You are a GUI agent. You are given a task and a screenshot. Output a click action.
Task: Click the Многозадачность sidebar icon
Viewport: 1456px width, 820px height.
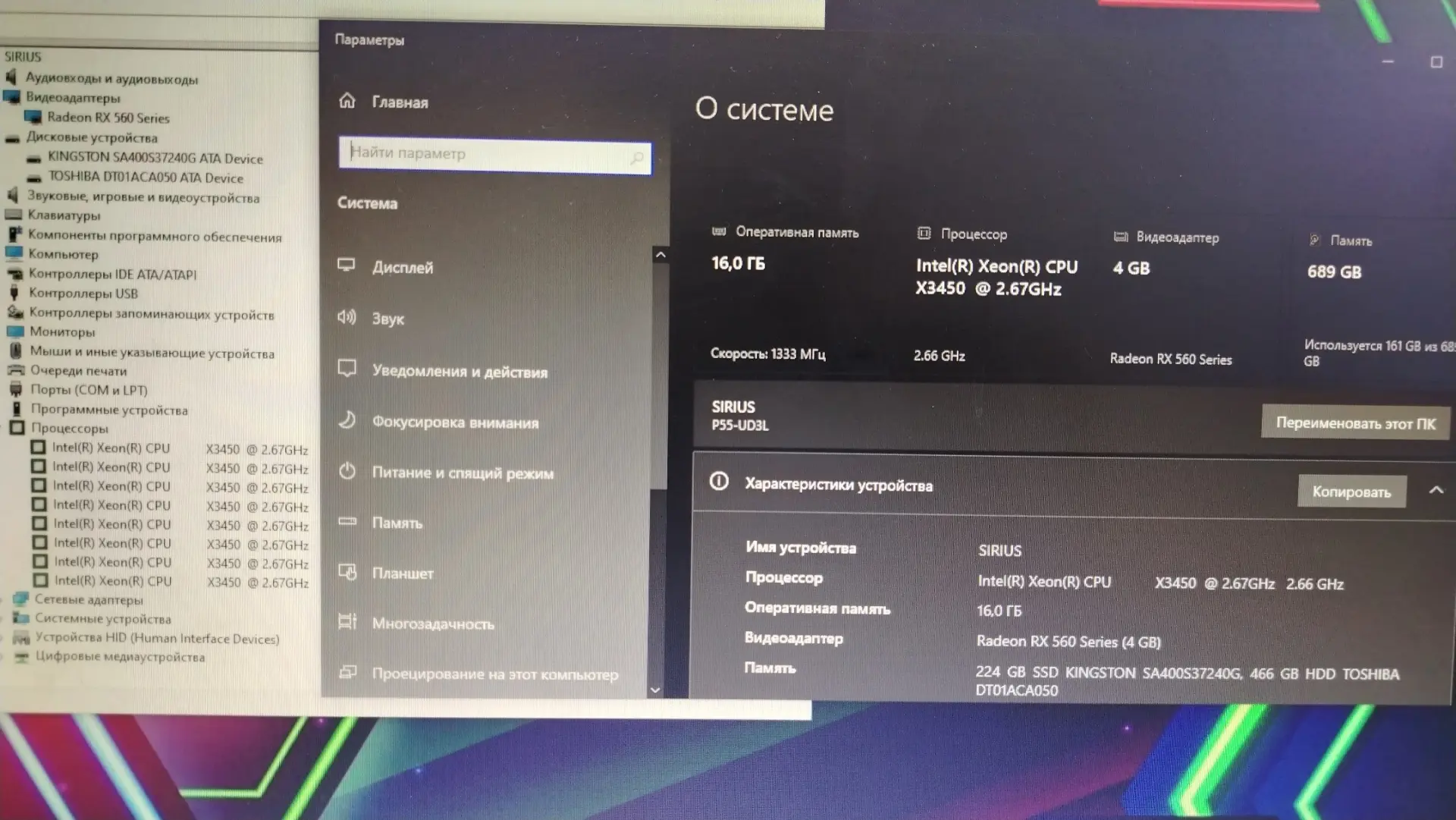(347, 622)
